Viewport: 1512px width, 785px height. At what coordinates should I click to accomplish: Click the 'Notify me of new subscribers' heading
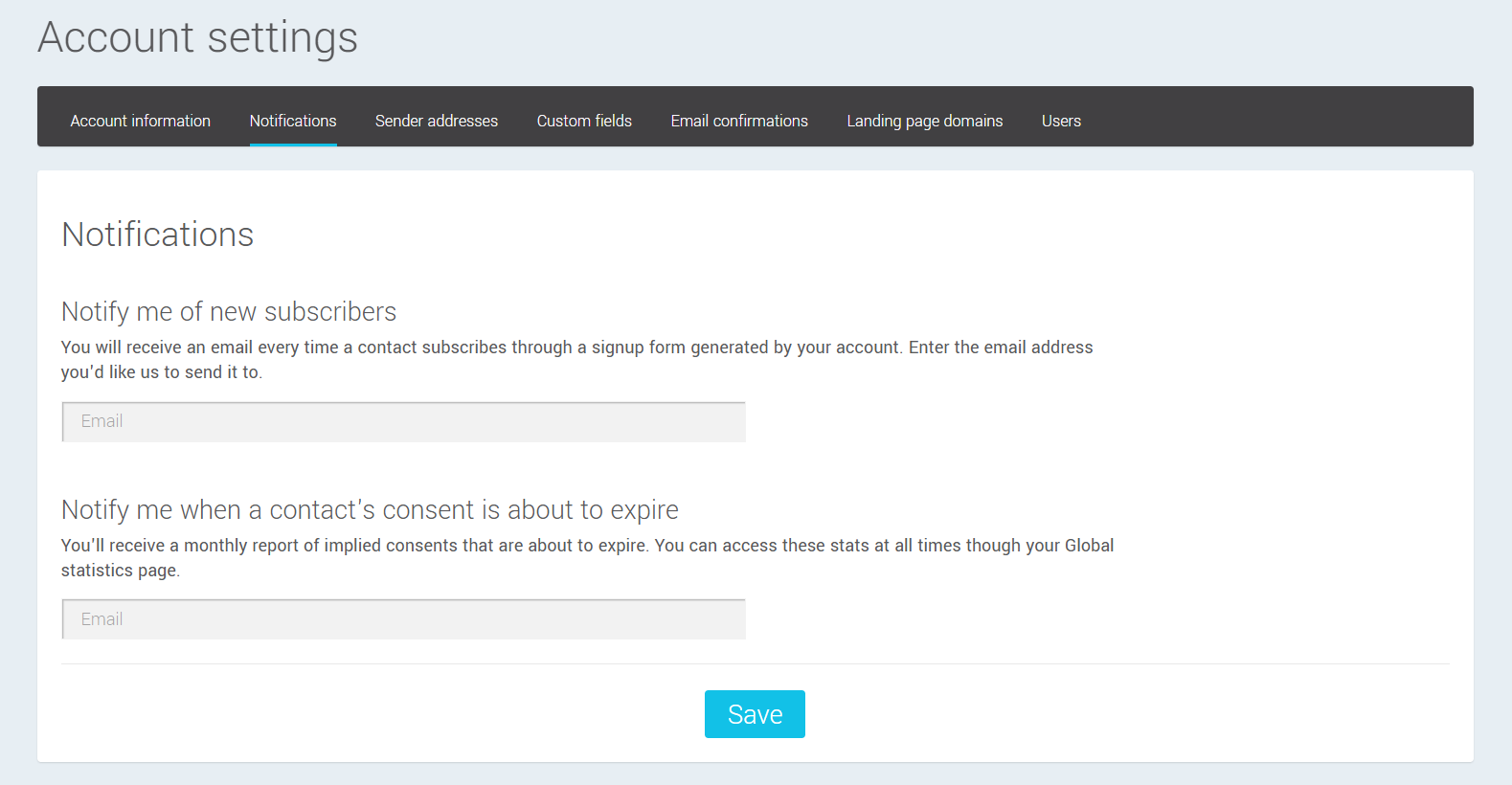(229, 312)
